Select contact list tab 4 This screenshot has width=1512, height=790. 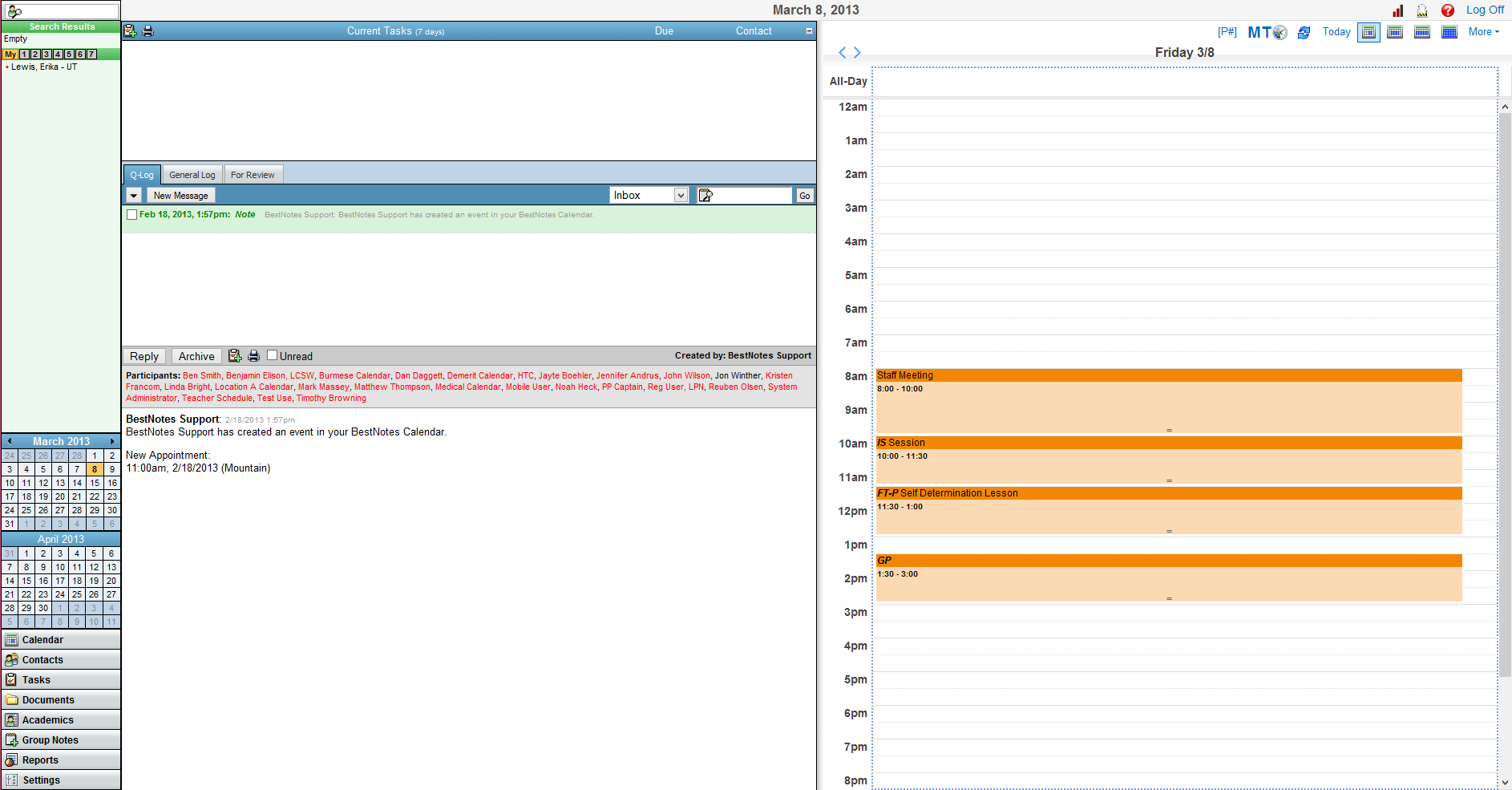[58, 55]
